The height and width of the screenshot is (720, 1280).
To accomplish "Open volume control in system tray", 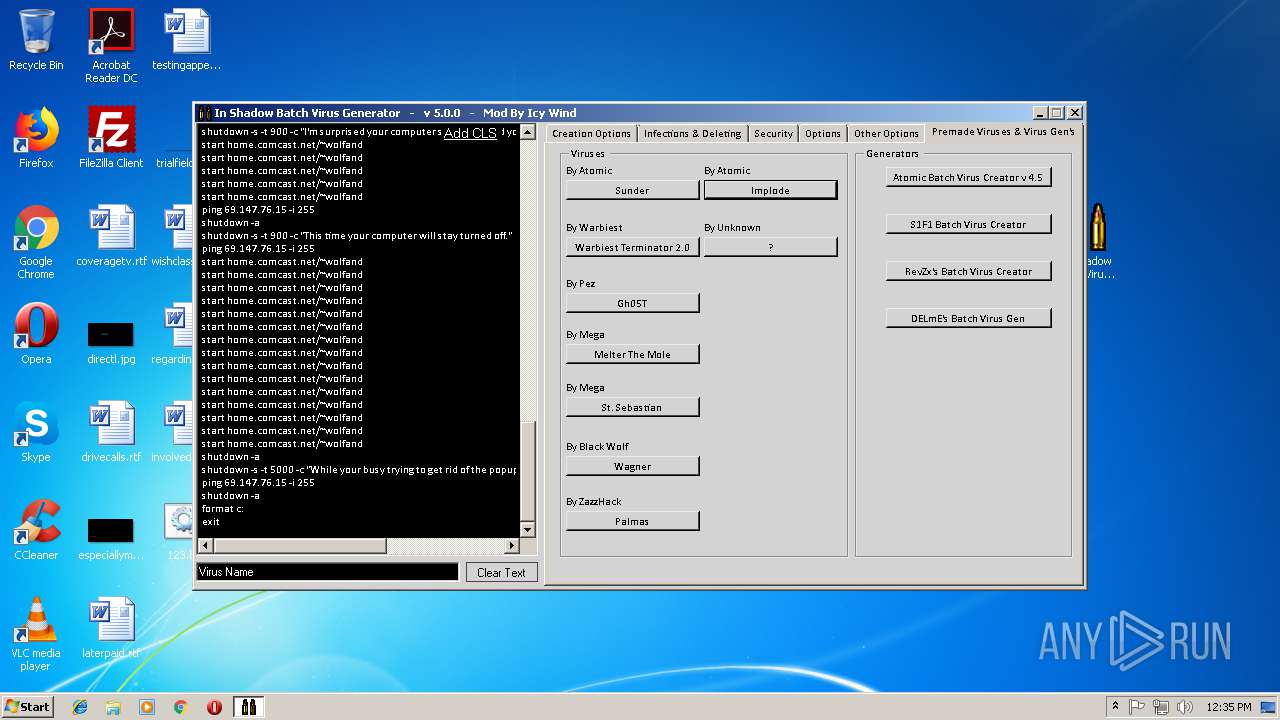I will coord(1186,707).
